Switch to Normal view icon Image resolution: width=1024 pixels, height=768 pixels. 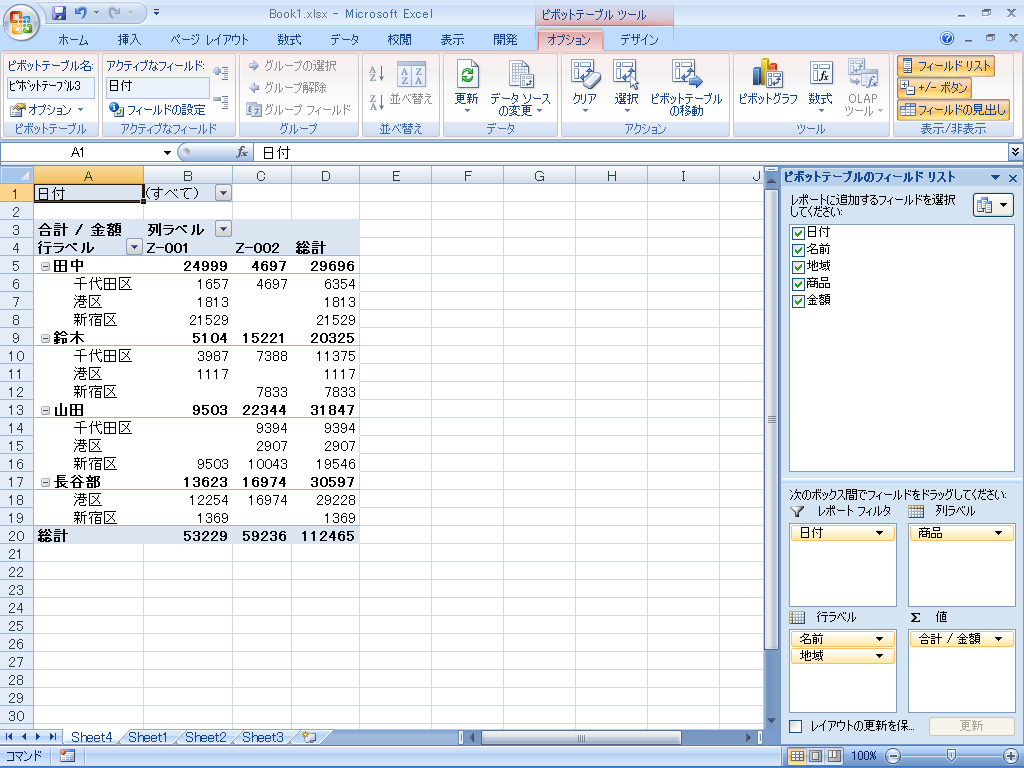pyautogui.click(x=797, y=756)
